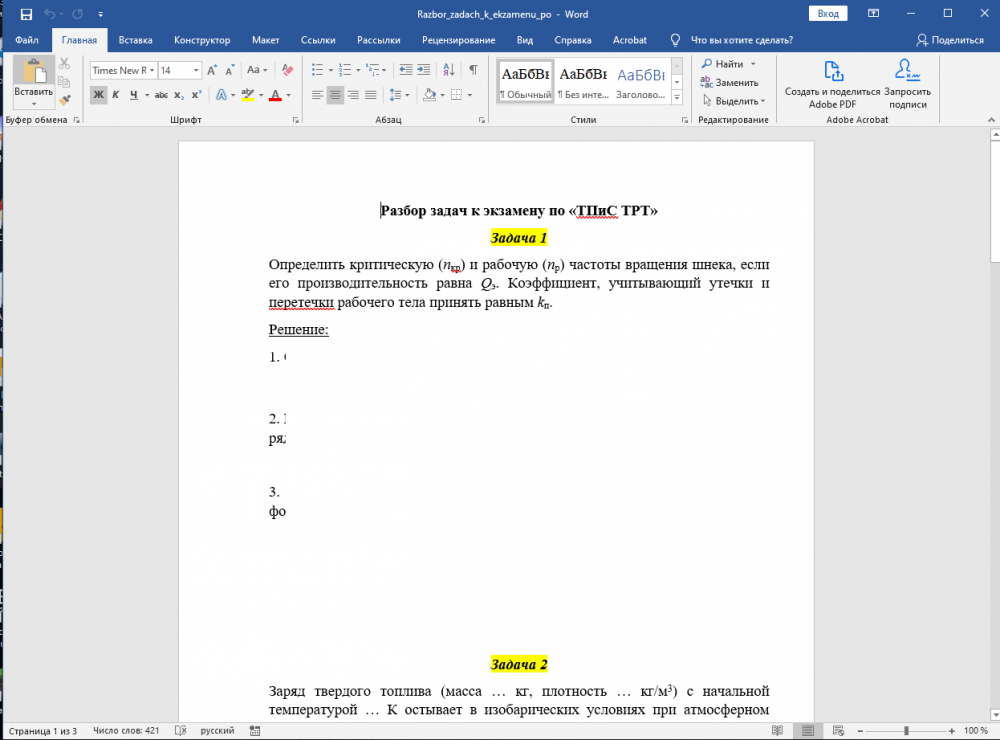
Task: Toggle center paragraph alignment
Action: coord(335,95)
